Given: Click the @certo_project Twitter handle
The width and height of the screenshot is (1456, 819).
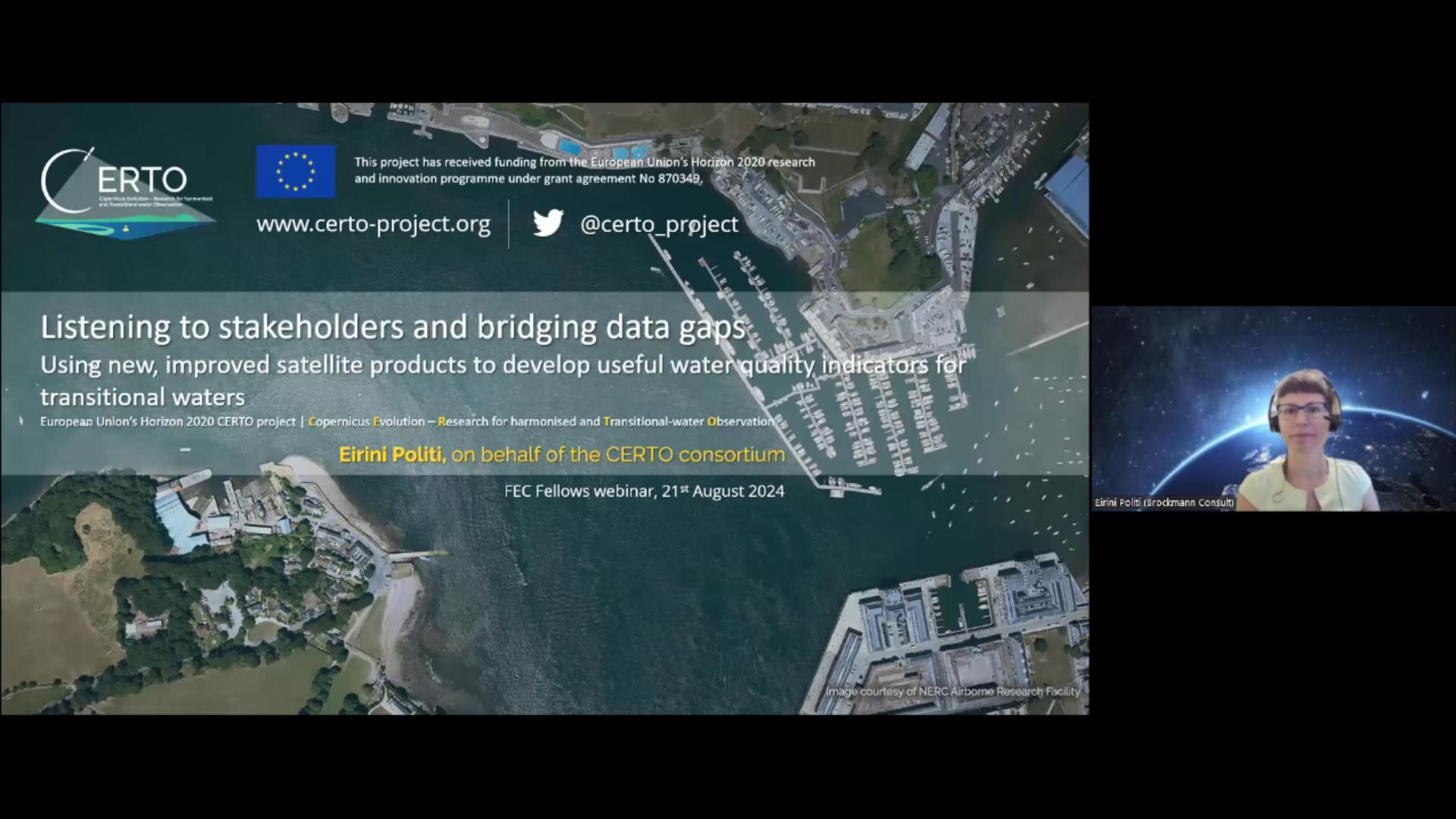Looking at the screenshot, I should [x=658, y=224].
